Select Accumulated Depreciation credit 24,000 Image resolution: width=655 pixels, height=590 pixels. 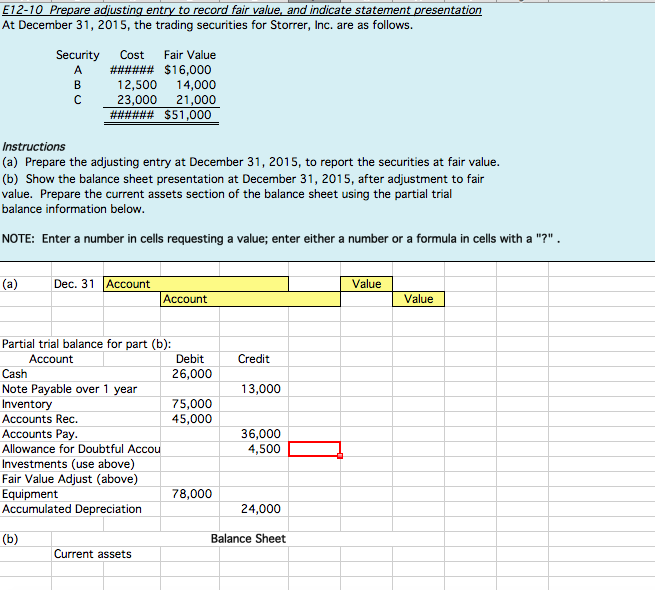click(261, 509)
